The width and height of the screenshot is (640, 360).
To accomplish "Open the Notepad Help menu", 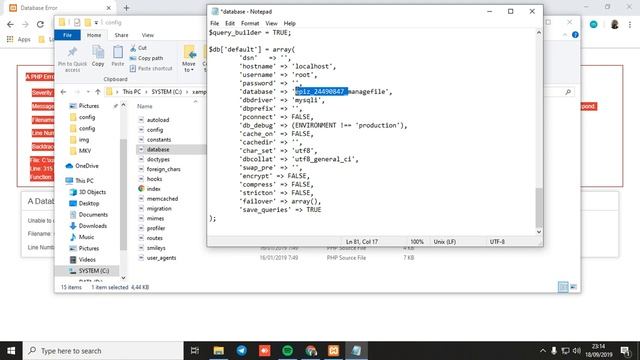I will 289,23.
